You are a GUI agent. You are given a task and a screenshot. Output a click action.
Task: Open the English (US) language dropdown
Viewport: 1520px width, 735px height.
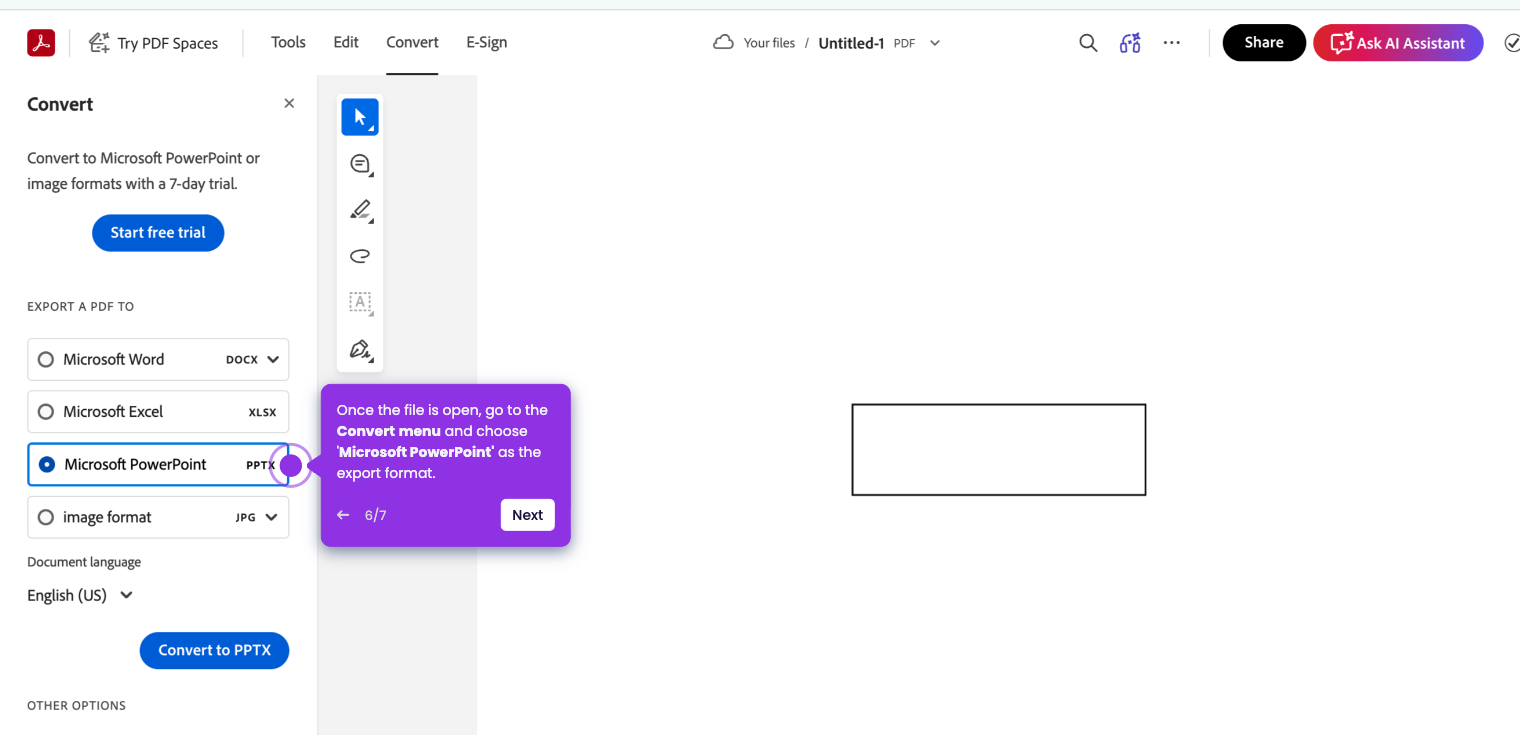[80, 595]
